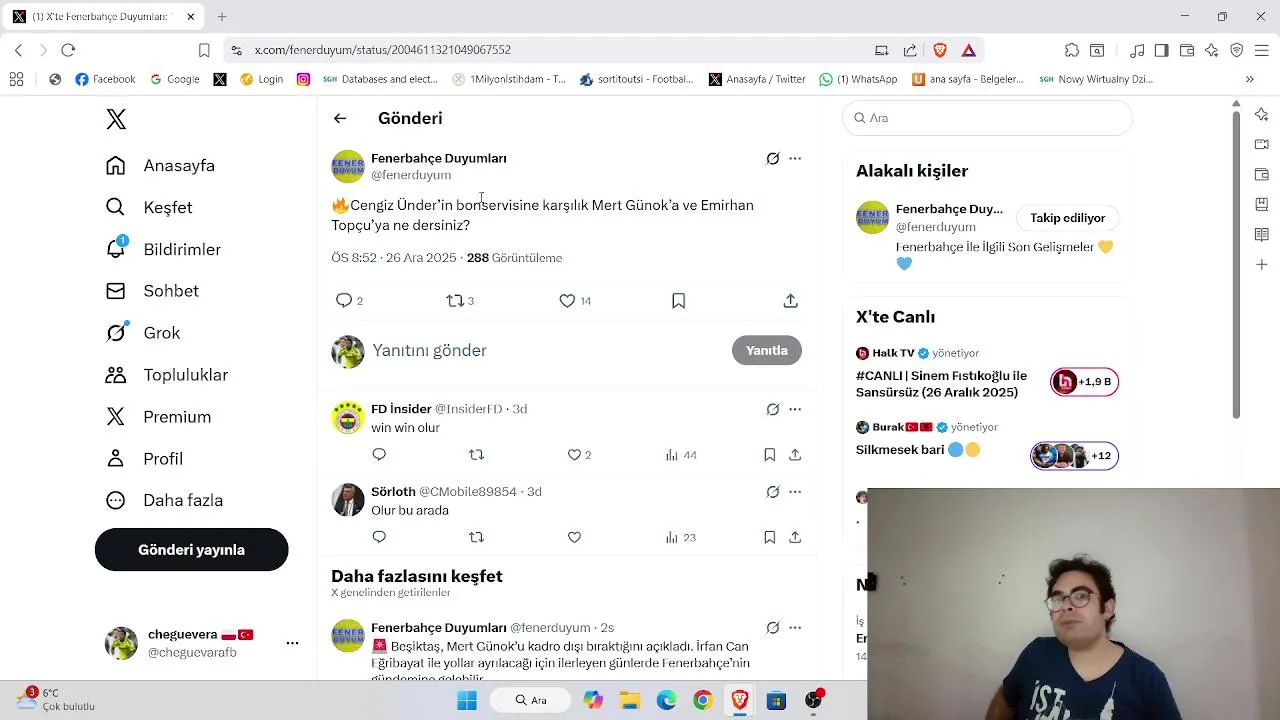Image resolution: width=1280 pixels, height=720 pixels.
Task: Click the Yanıtla reply button
Action: 767,350
